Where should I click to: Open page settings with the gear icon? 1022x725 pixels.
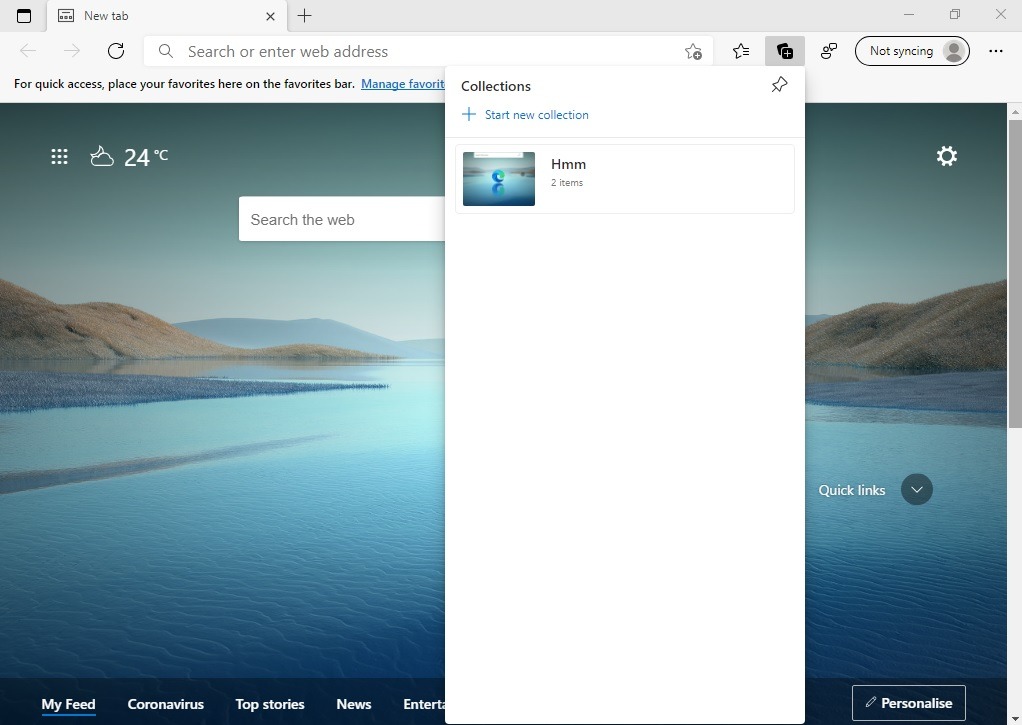tap(946, 156)
